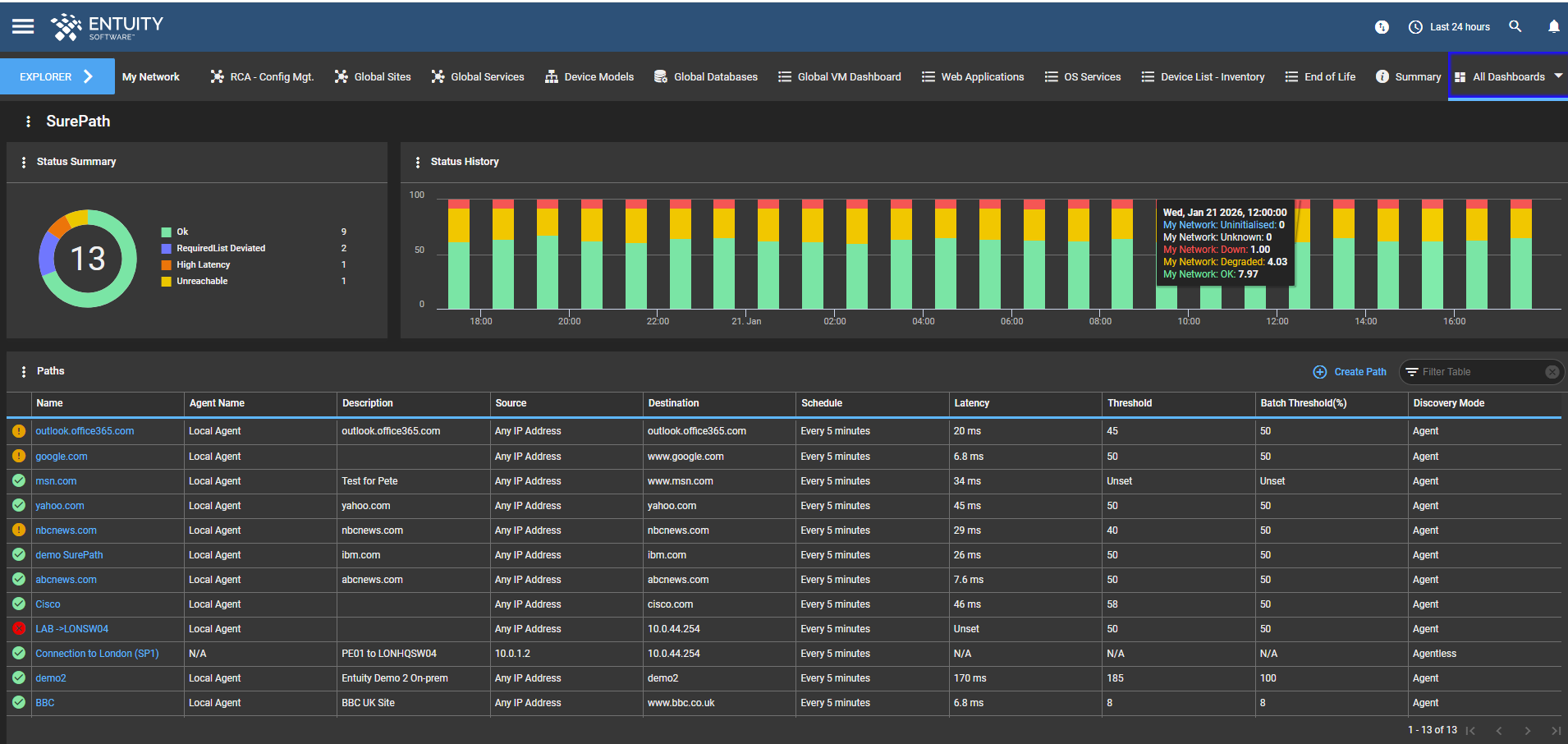
Task: Click the info icon beside Last 24 hours
Action: coord(1382,27)
